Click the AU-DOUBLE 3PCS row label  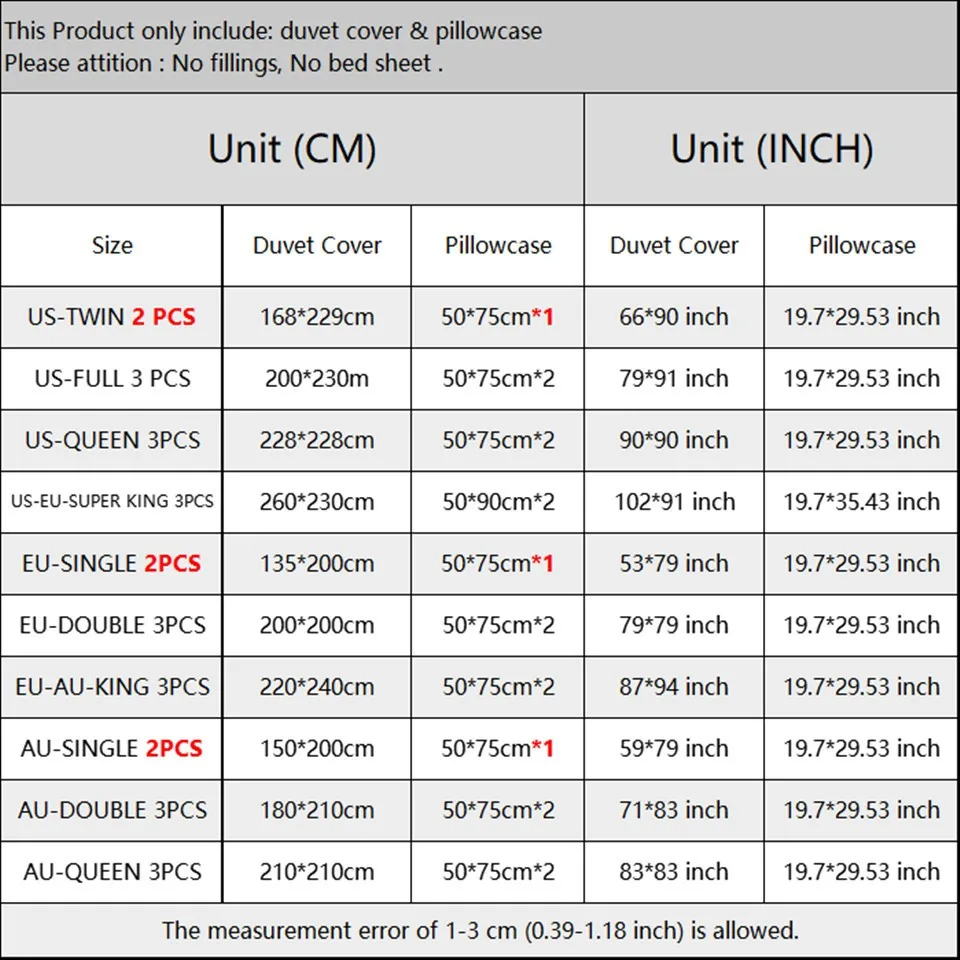pyautogui.click(x=111, y=811)
